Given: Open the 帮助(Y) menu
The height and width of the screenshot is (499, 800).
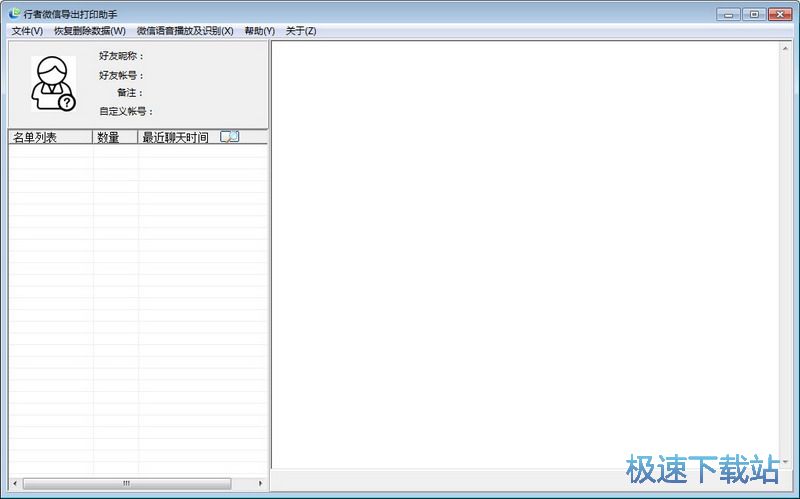Looking at the screenshot, I should [x=259, y=31].
